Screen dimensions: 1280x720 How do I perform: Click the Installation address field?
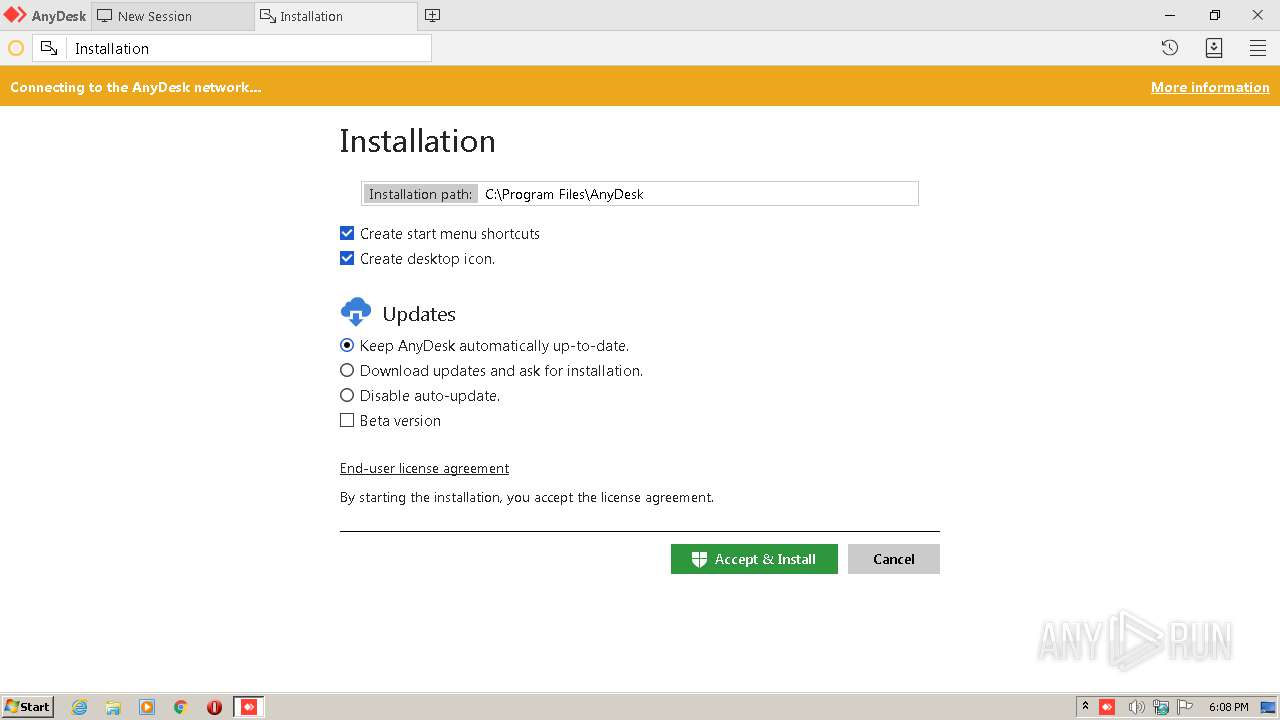tap(249, 48)
